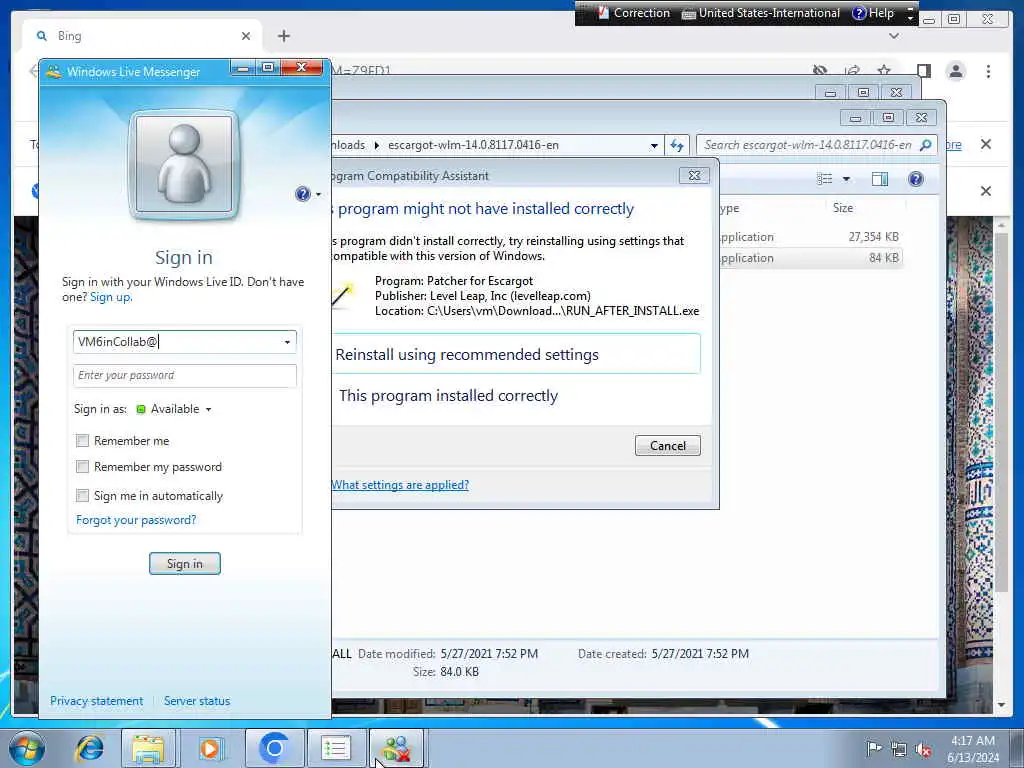Screen dimensions: 1024x768
Task: Sort by the Size column header
Action: (x=843, y=208)
